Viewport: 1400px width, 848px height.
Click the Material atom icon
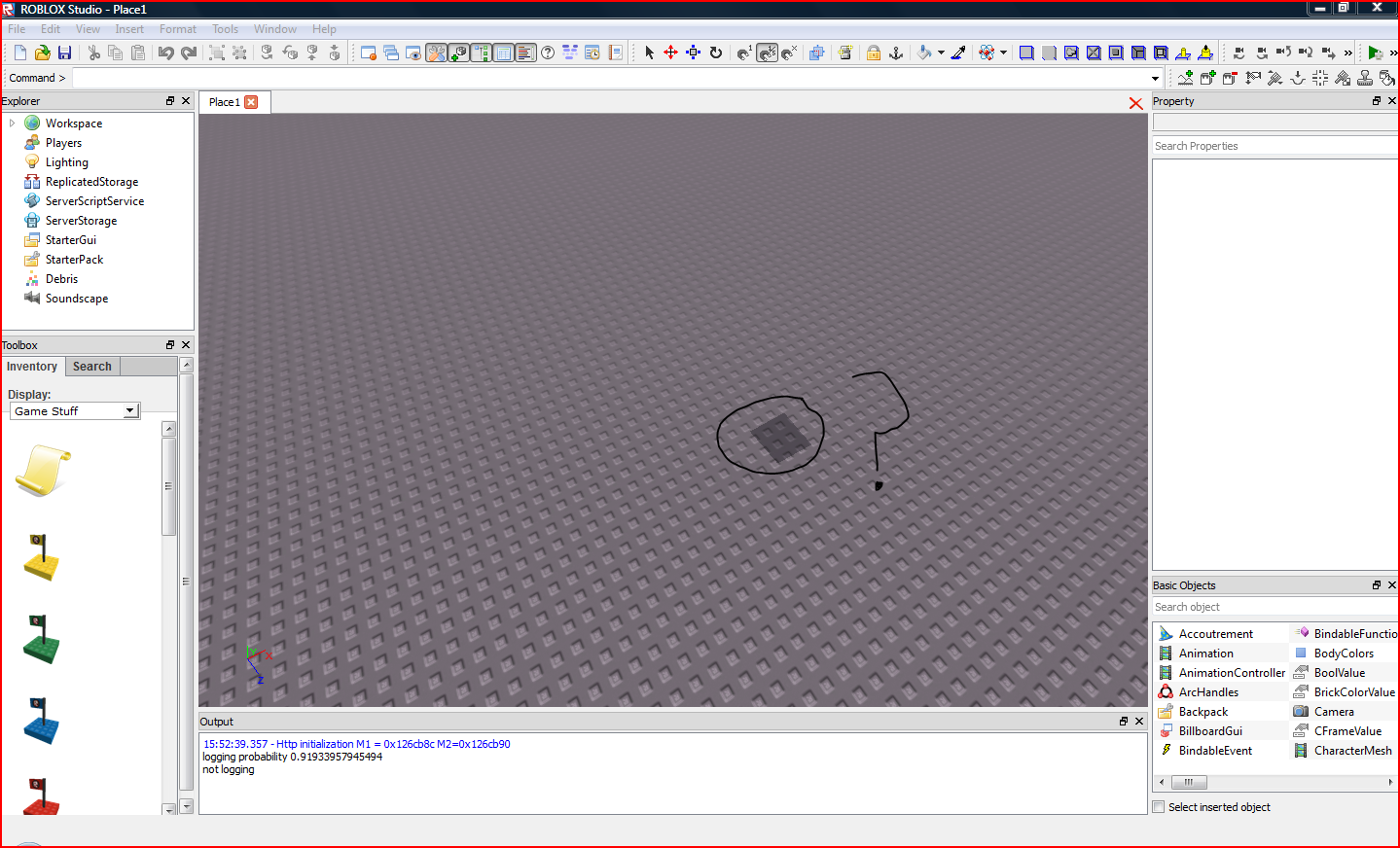click(x=987, y=53)
